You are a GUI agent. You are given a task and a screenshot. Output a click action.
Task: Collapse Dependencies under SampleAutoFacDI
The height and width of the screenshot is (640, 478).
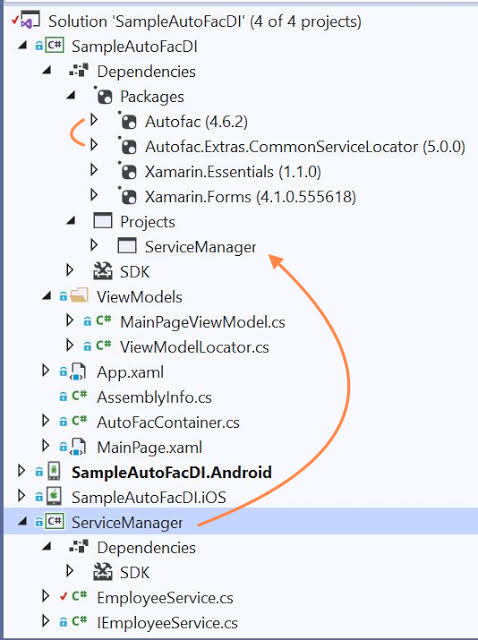click(x=46, y=71)
